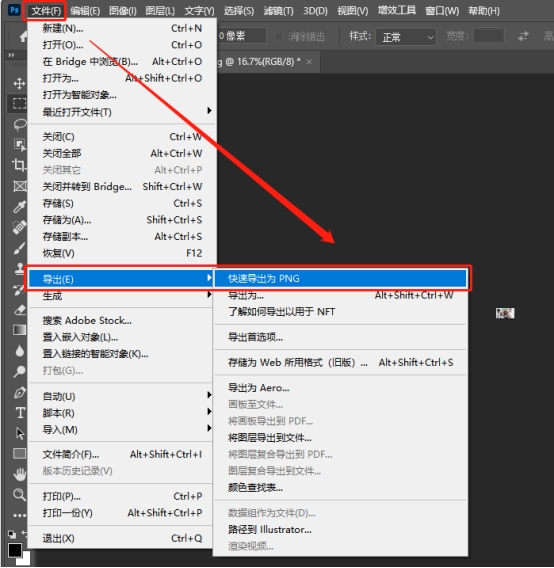
Task: Select the Rectangle shape tool
Action: tap(19, 453)
